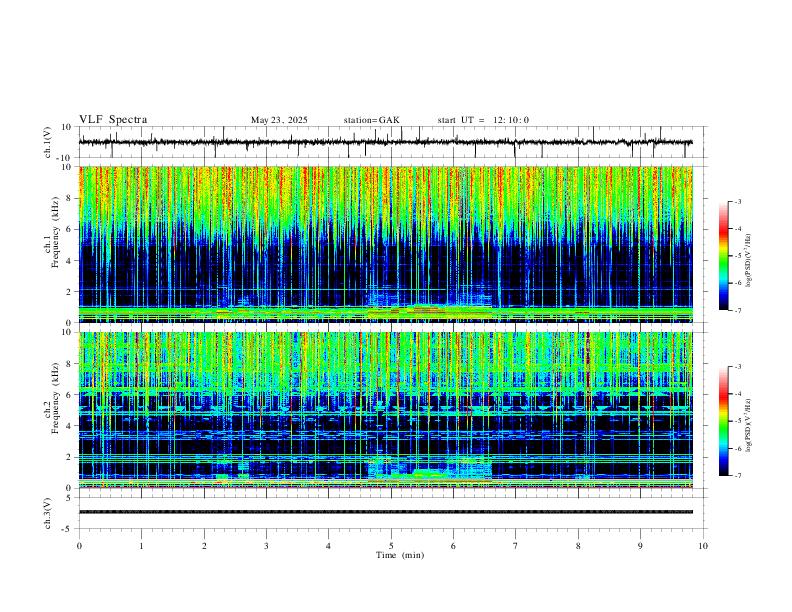Click the lower colorbar's log(PSD) label
Image resolution: width=792 pixels, height=612 pixels.
click(x=749, y=425)
